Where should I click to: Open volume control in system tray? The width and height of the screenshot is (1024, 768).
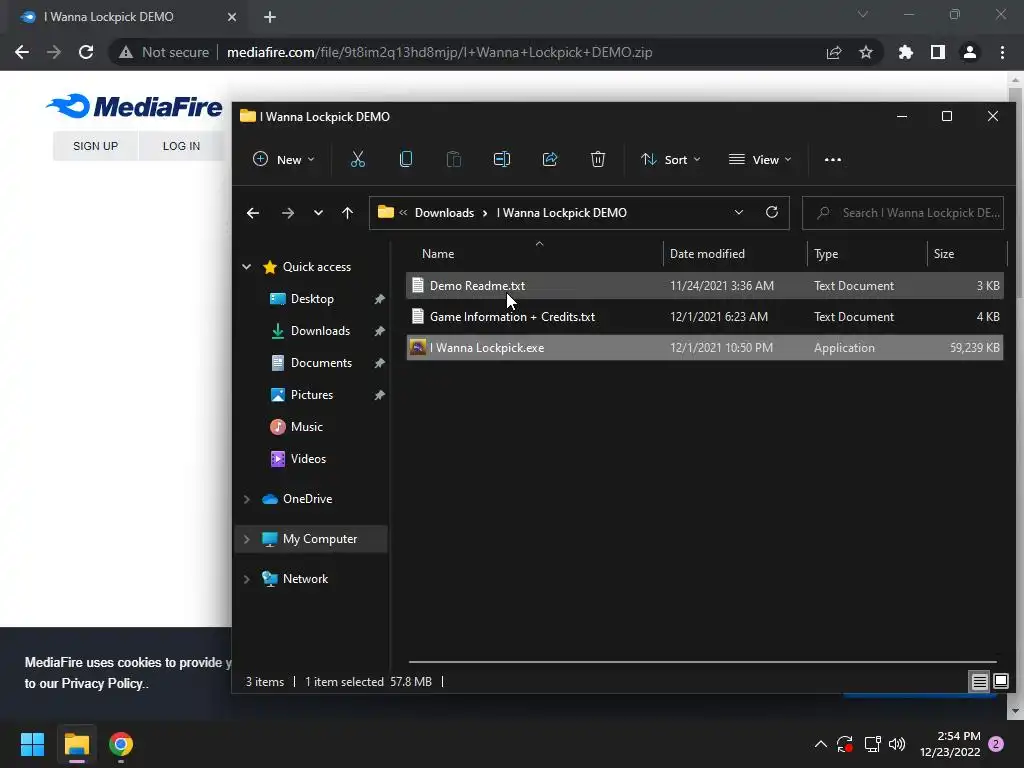(x=897, y=744)
